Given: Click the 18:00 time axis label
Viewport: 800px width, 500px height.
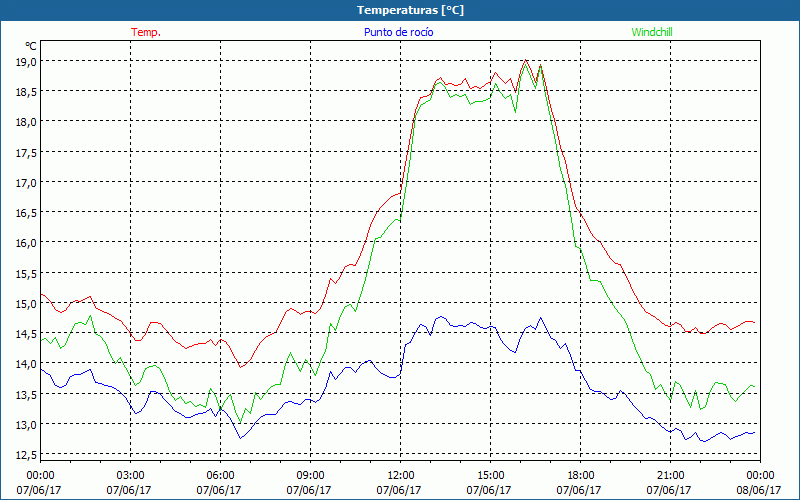Looking at the screenshot, I should (x=581, y=475).
